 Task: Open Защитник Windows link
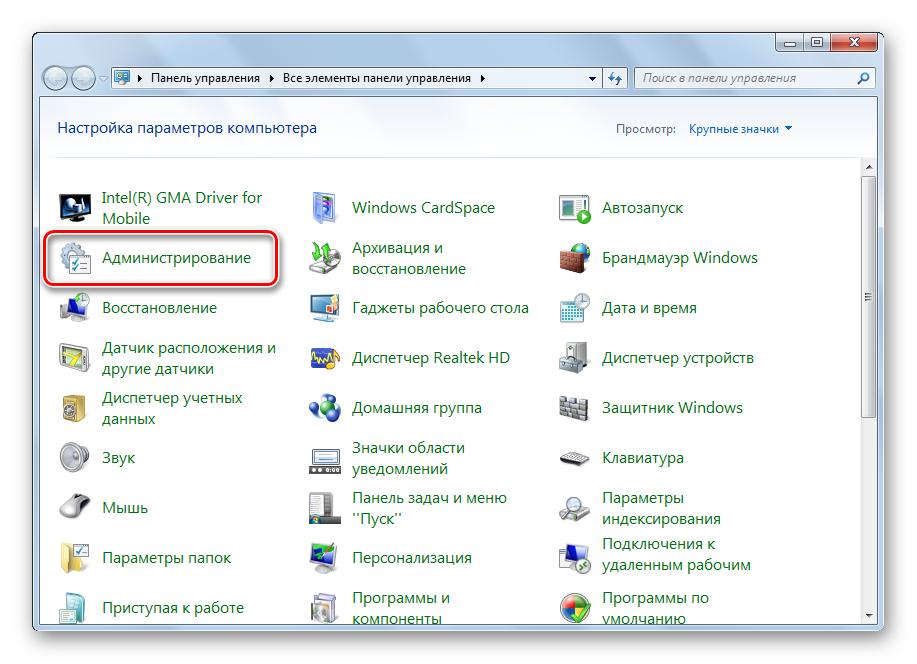(x=672, y=408)
